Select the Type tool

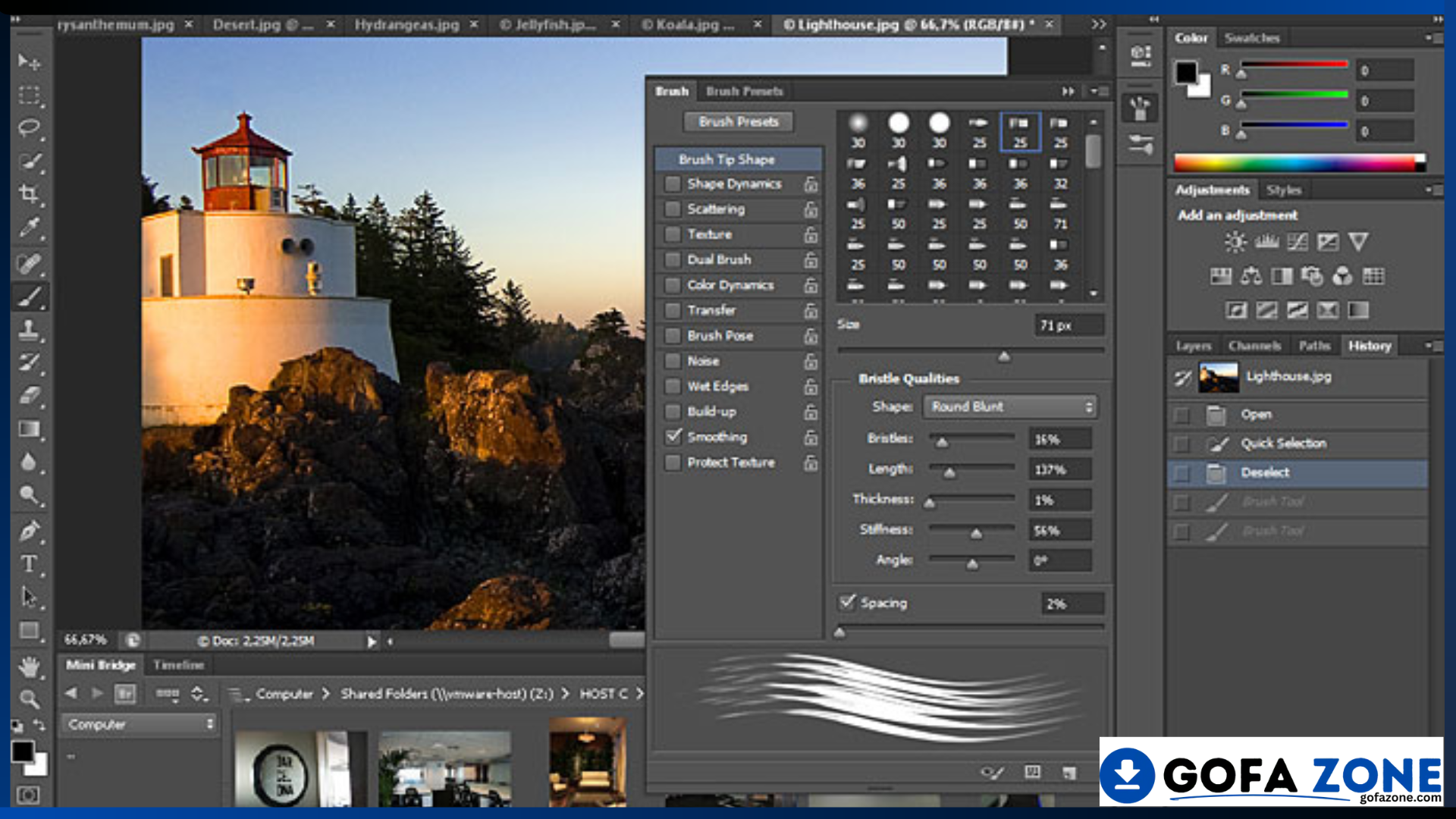[29, 564]
